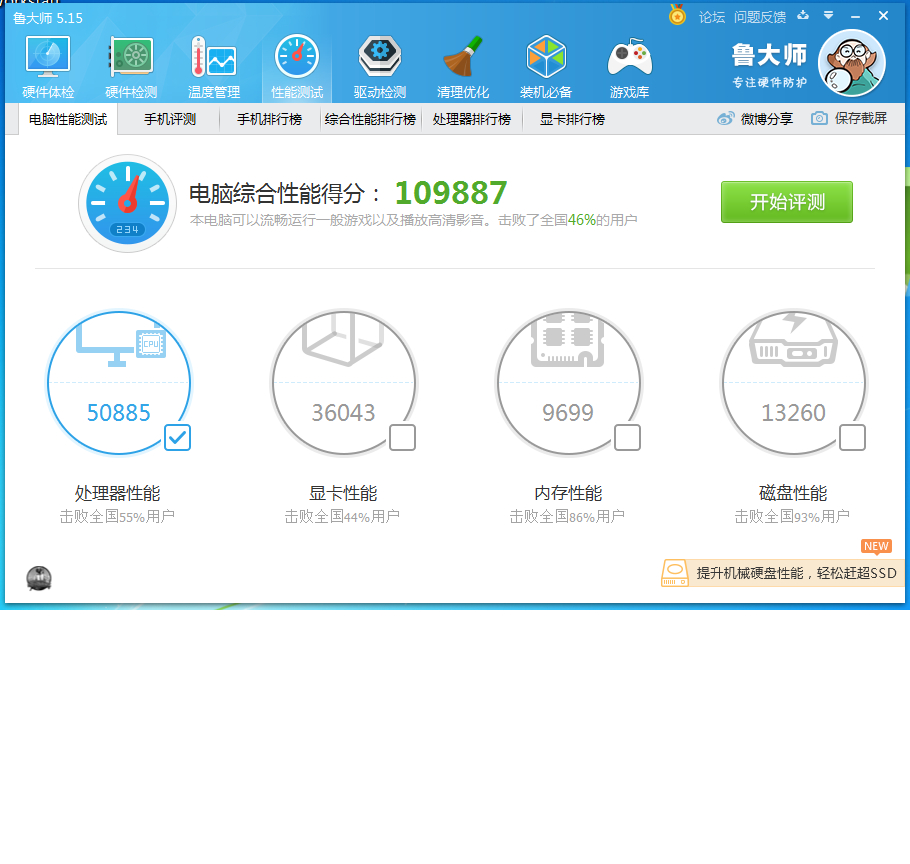Open 驱动检测 driver detection
The height and width of the screenshot is (864, 910).
(x=380, y=67)
